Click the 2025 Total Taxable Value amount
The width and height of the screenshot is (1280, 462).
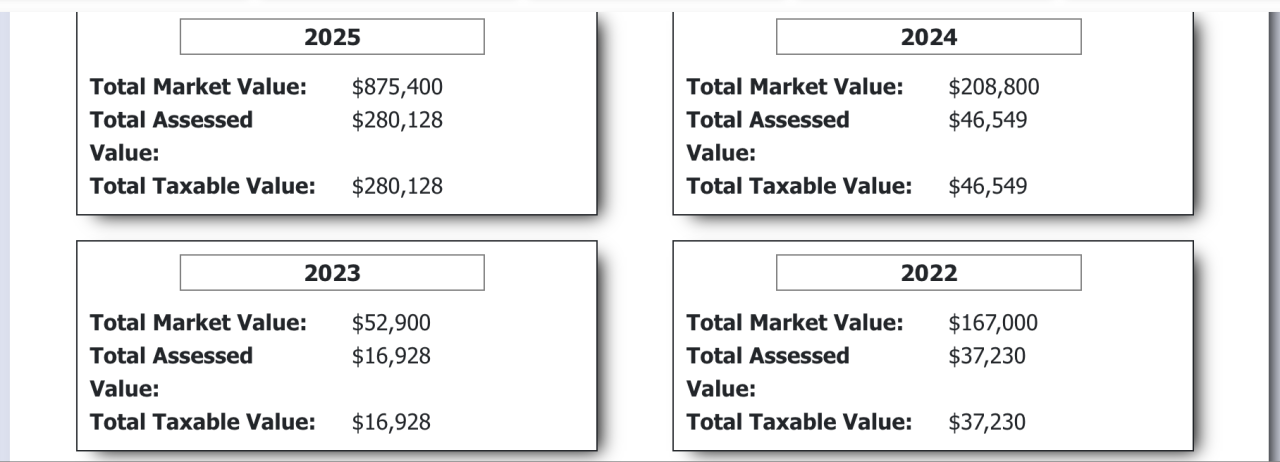click(397, 186)
